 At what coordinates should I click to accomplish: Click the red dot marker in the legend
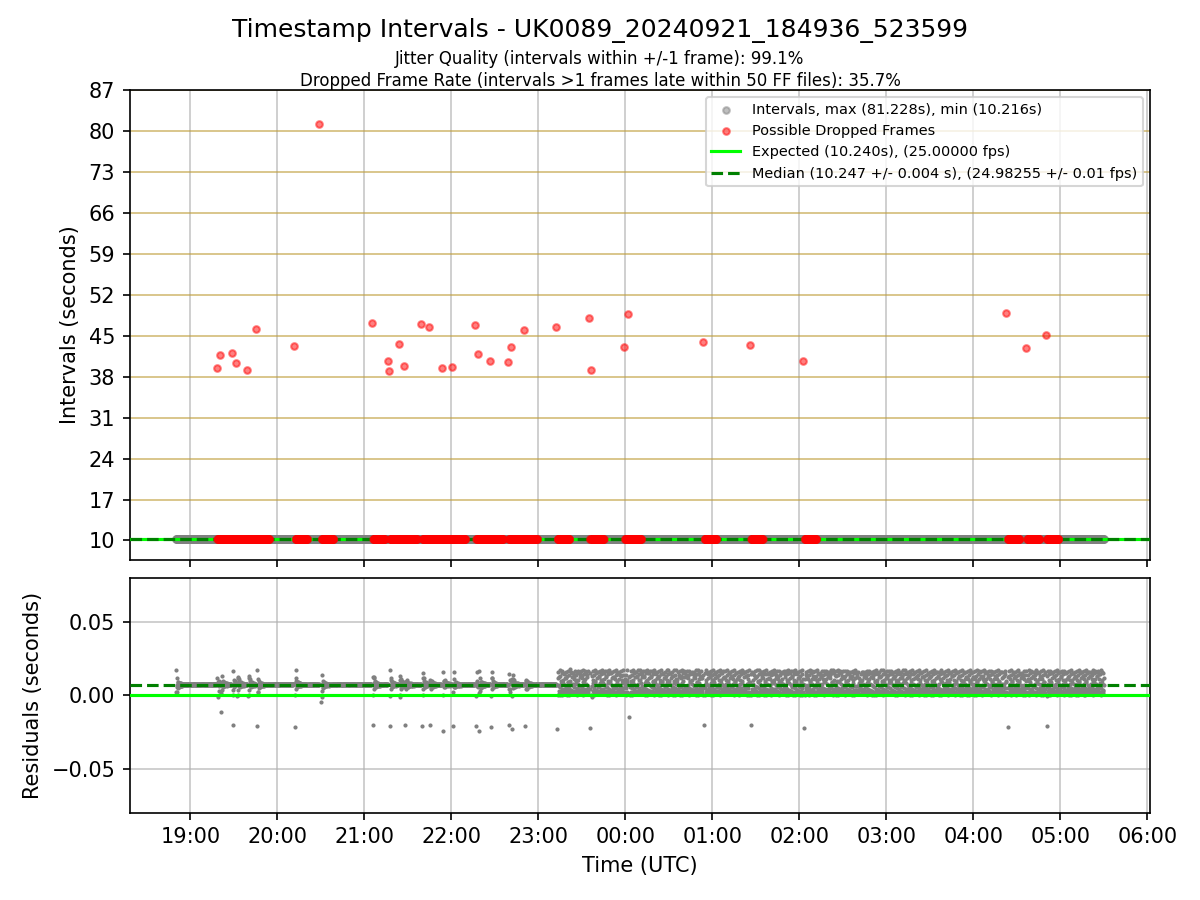point(726,130)
